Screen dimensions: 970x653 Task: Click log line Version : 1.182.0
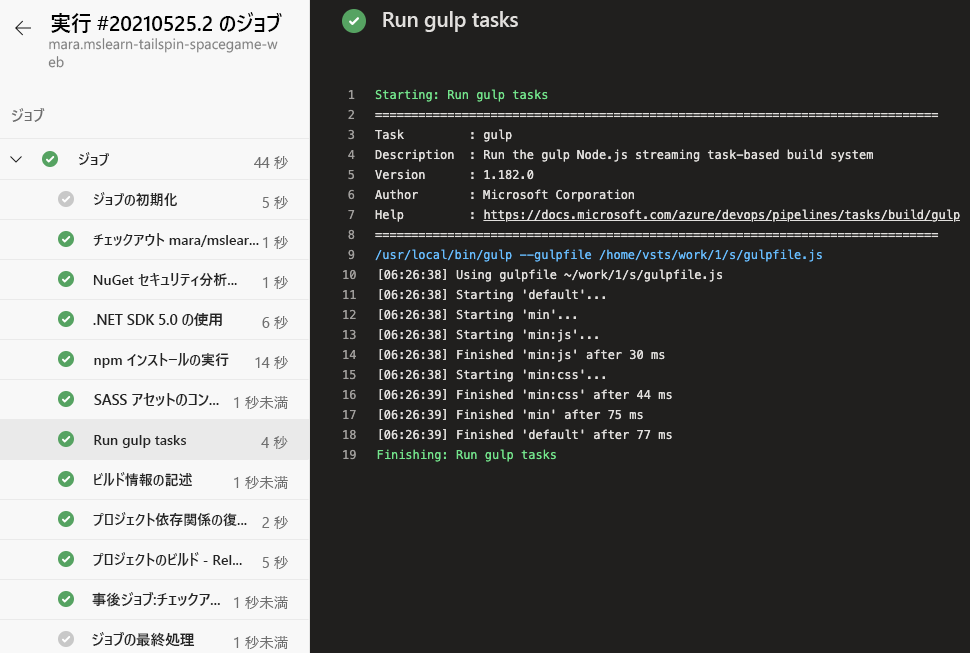(x=454, y=174)
